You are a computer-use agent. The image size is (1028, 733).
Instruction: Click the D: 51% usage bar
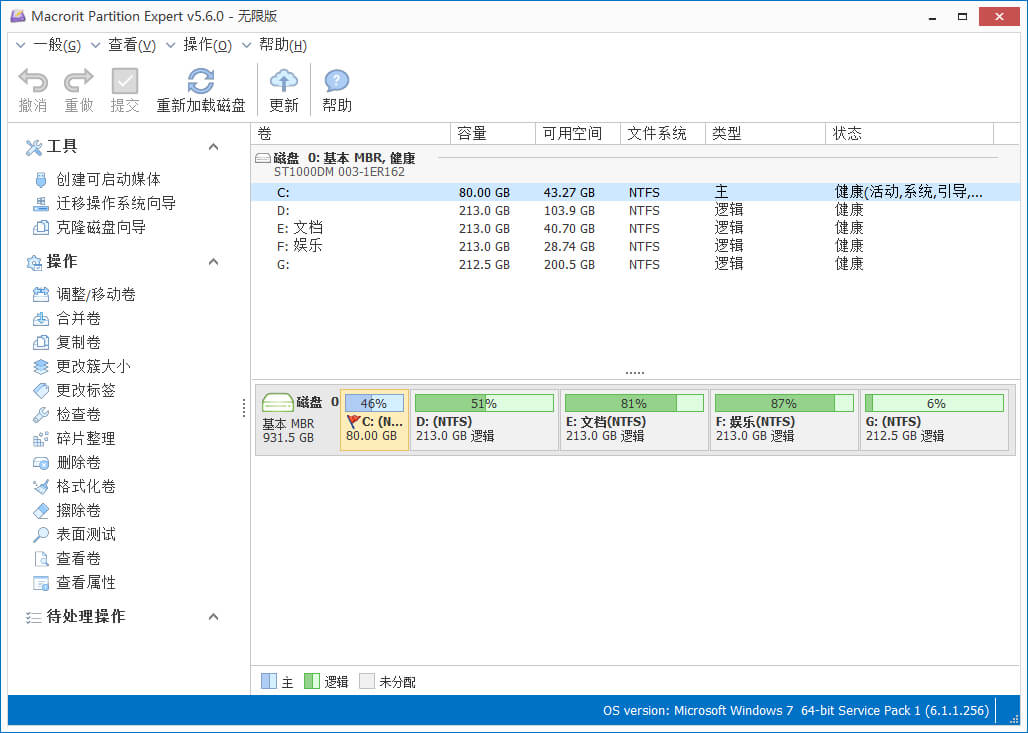pos(484,403)
